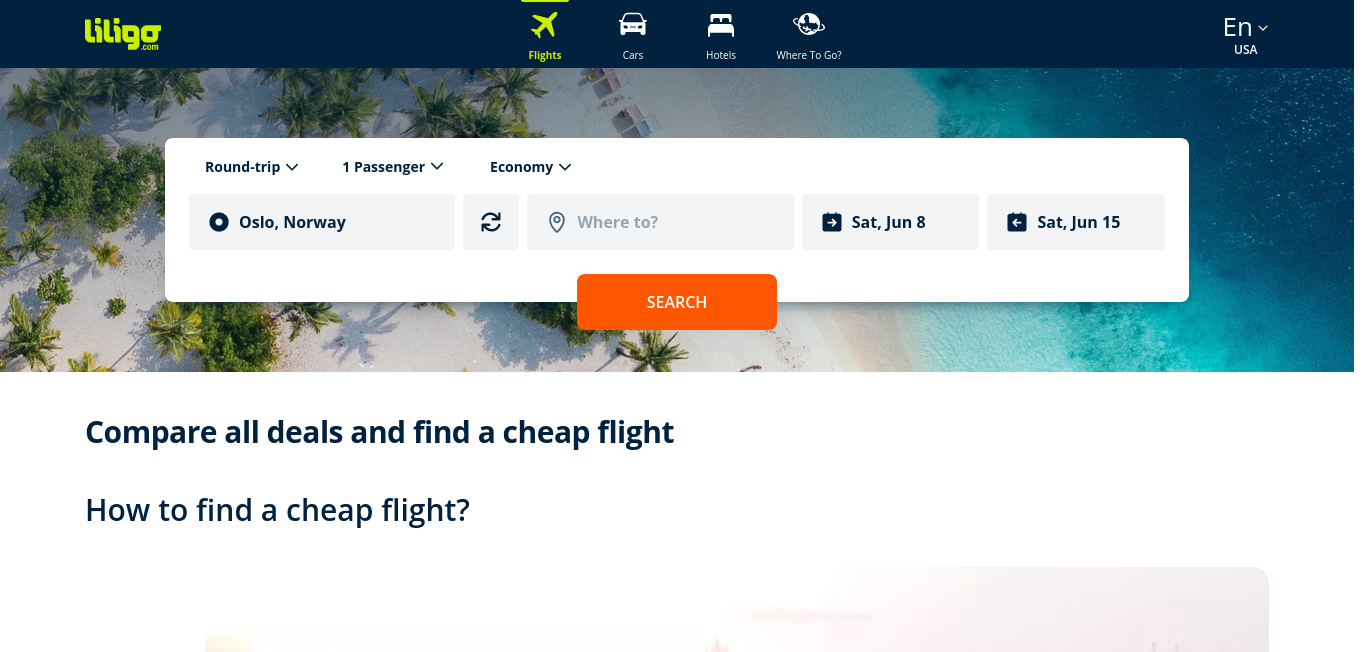The height and width of the screenshot is (652, 1366).
Task: Click the Where to? destination field
Action: coord(660,222)
